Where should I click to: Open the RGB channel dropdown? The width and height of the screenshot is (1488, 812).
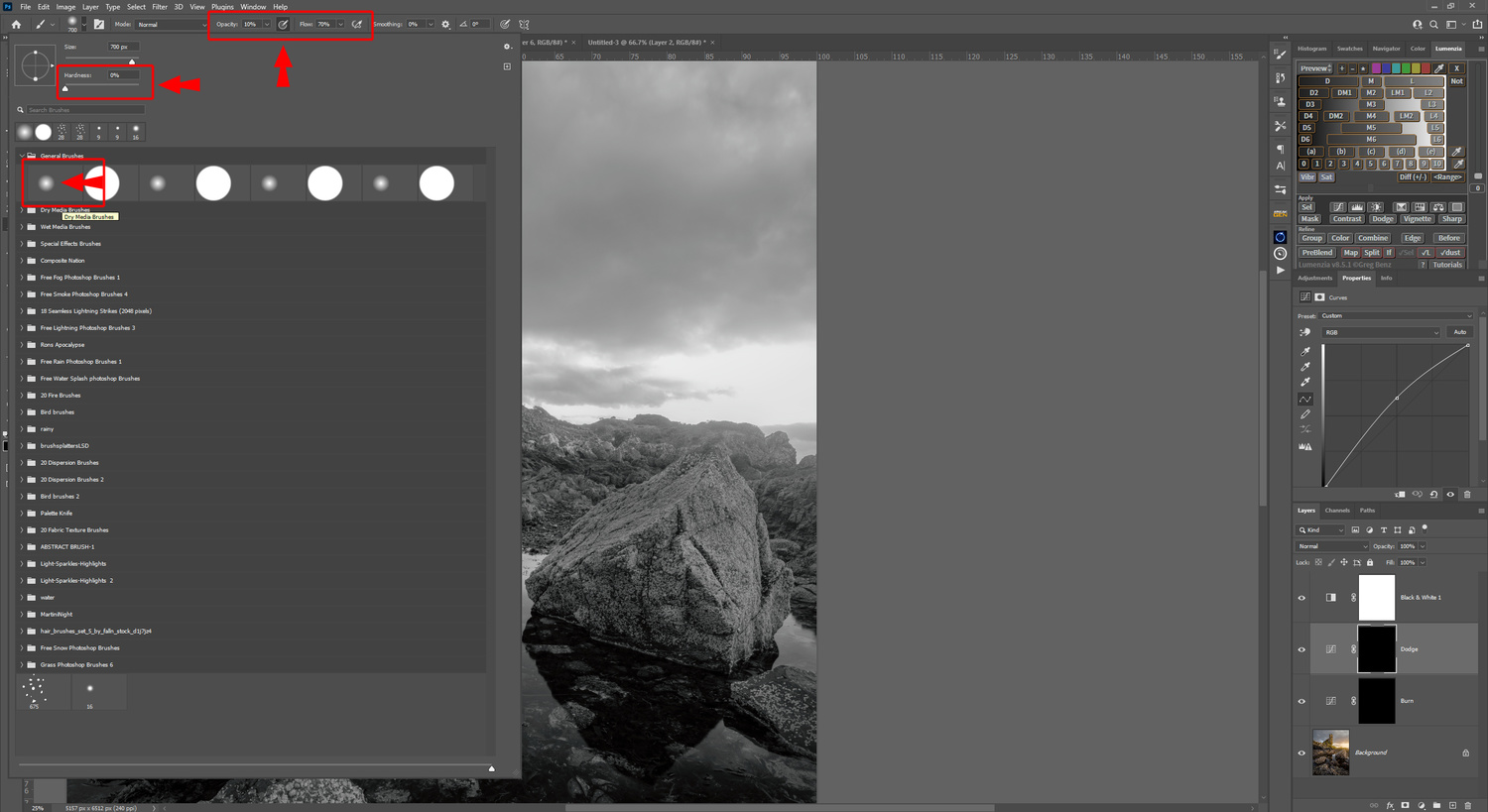coord(1381,332)
